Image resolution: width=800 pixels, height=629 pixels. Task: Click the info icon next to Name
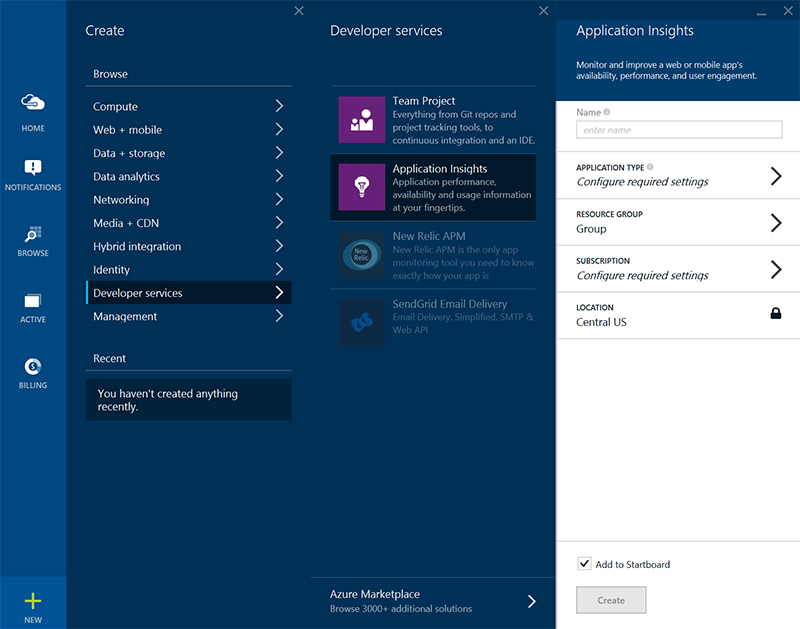[607, 112]
